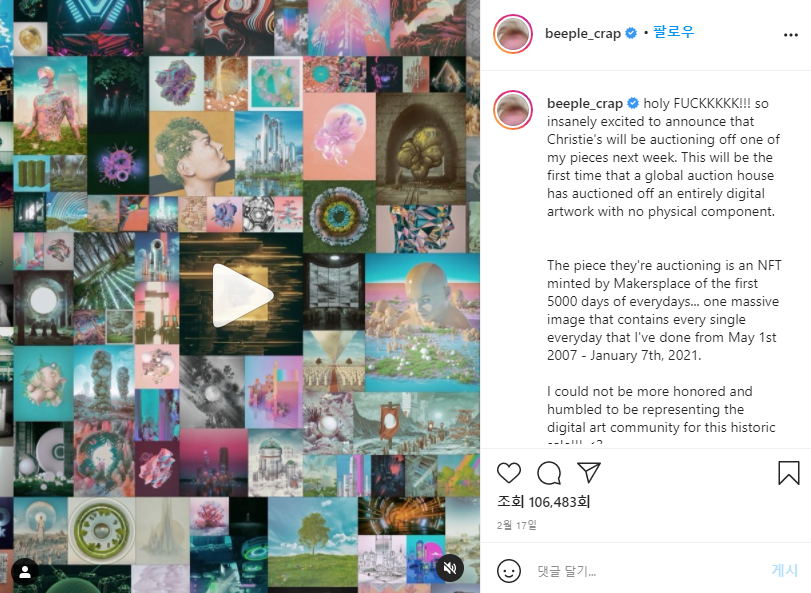
Task: Play the video using the center play button
Action: pos(242,295)
